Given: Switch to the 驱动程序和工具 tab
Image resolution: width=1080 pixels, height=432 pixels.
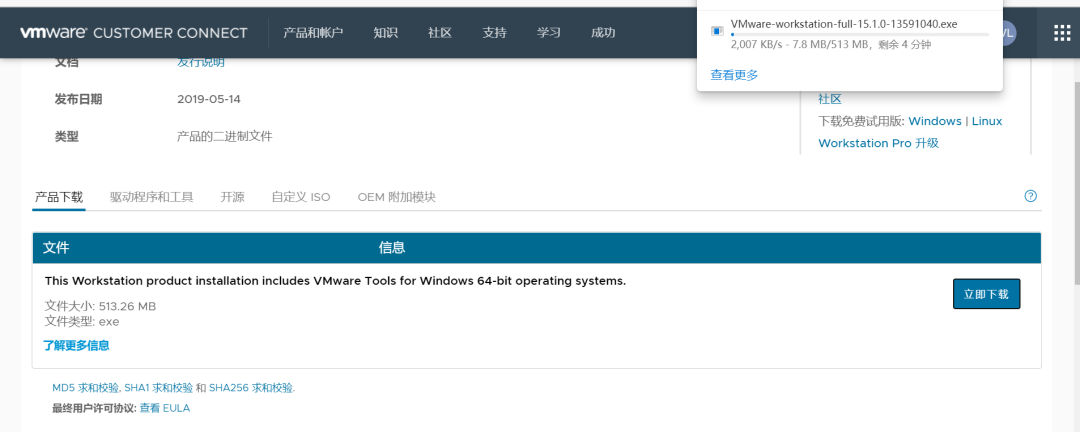Looking at the screenshot, I should [152, 197].
